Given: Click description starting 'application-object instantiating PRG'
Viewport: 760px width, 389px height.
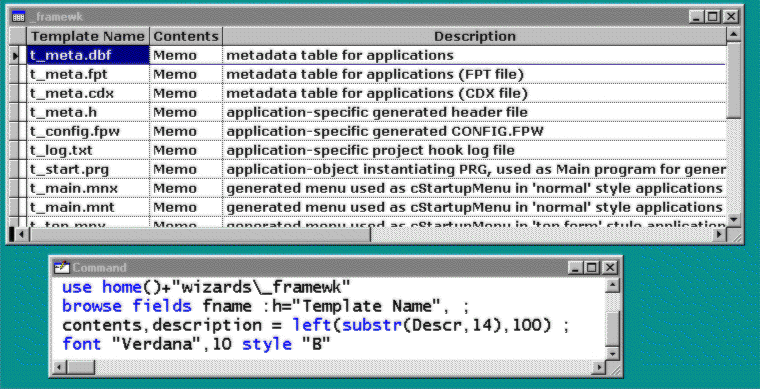Looking at the screenshot, I should coord(476,170).
